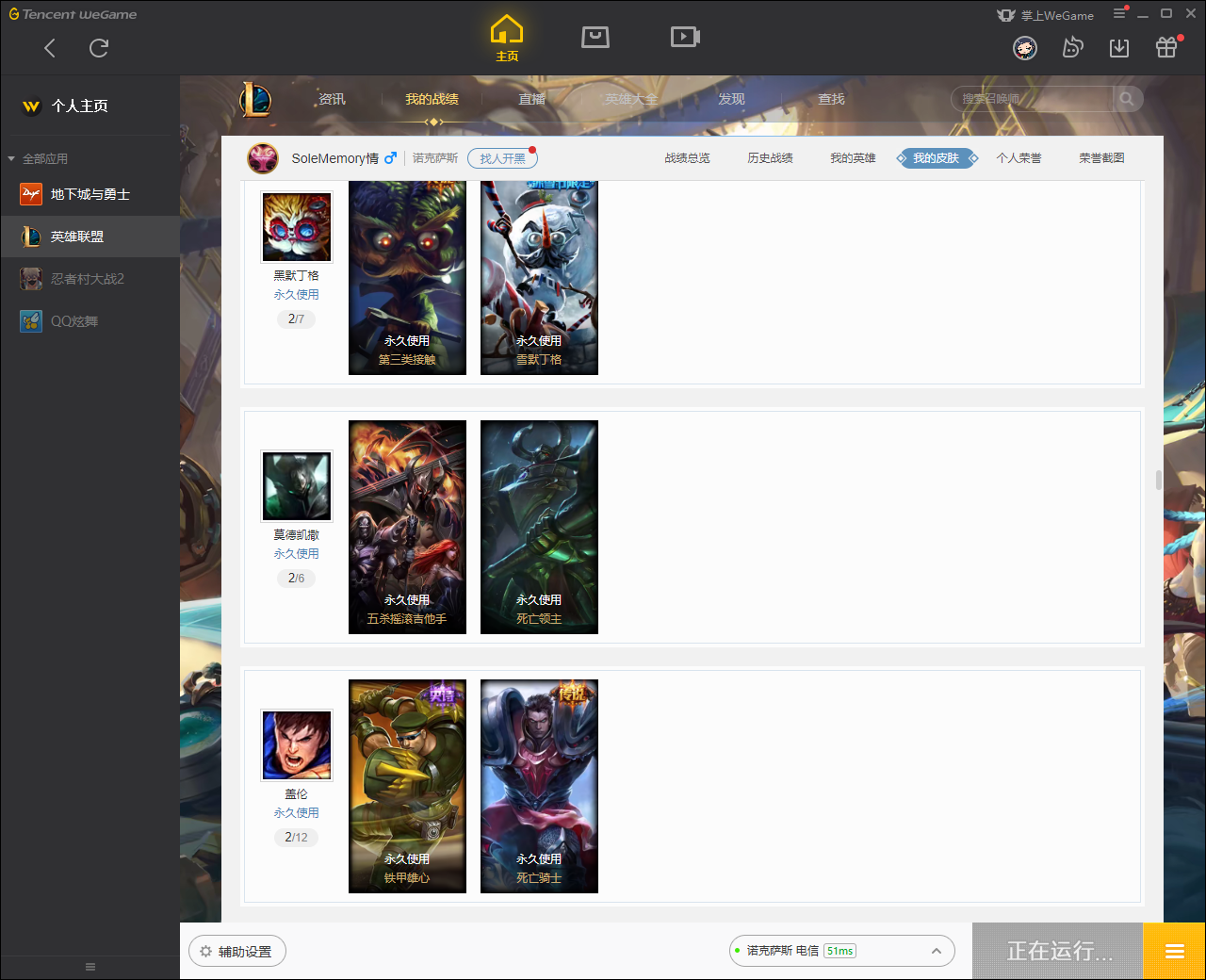Click the vertical scrollbar thumb

pyautogui.click(x=1158, y=480)
